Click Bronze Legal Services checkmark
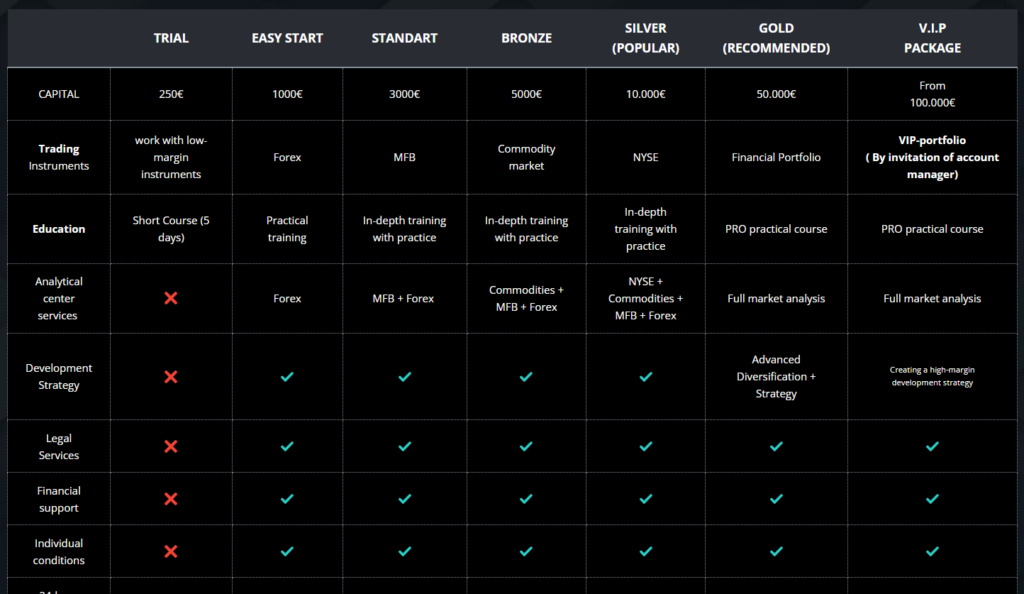Screen dimensions: 1024x594 526,446
